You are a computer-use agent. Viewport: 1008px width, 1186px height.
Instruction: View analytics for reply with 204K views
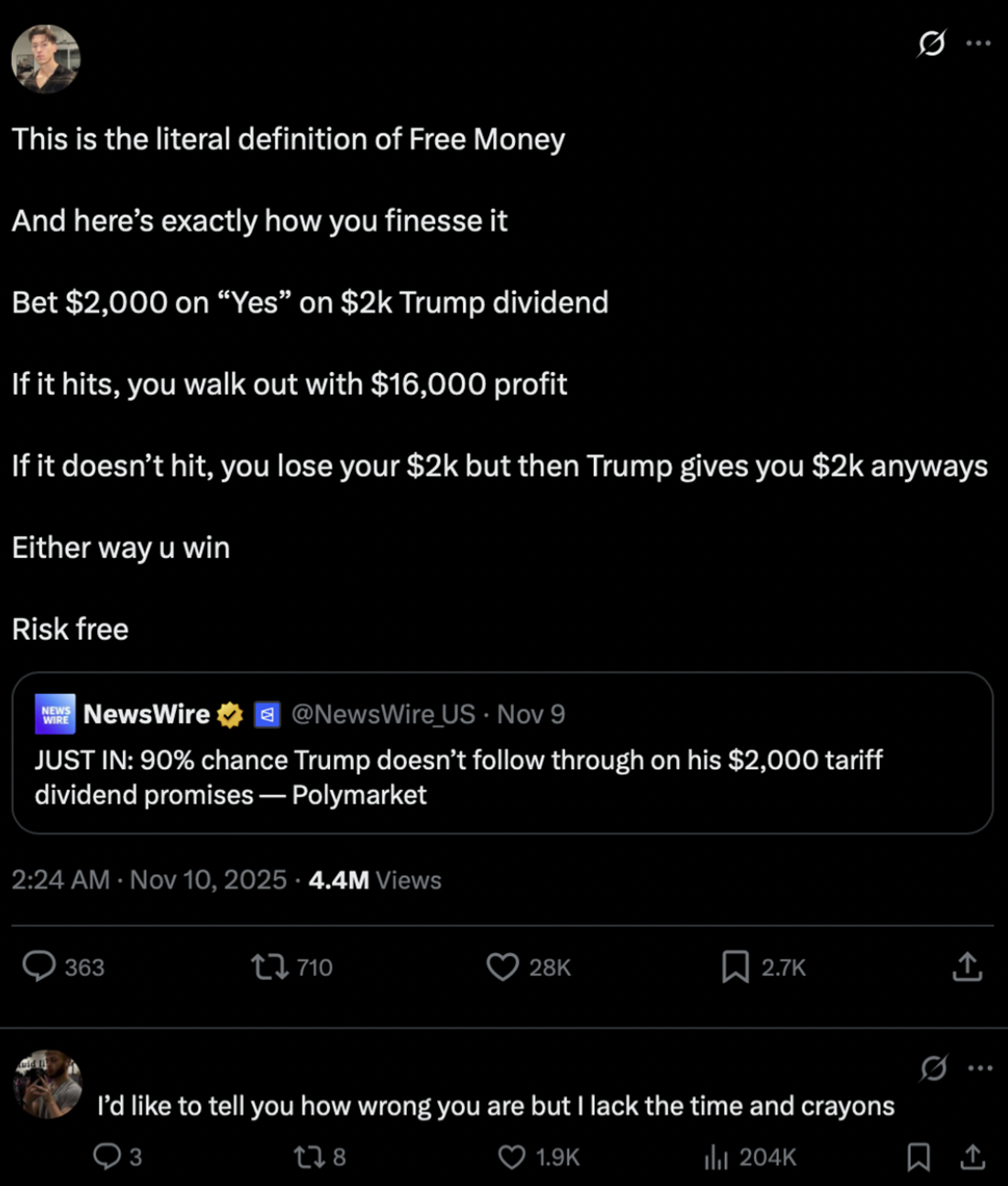click(716, 1158)
